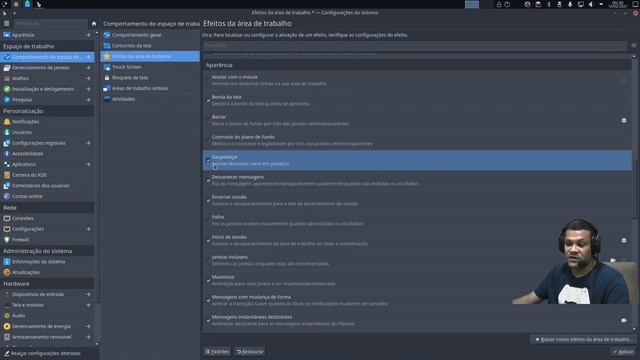Expand arrow next to Gerenciamento de janelas

pyautogui.click(x=89, y=68)
